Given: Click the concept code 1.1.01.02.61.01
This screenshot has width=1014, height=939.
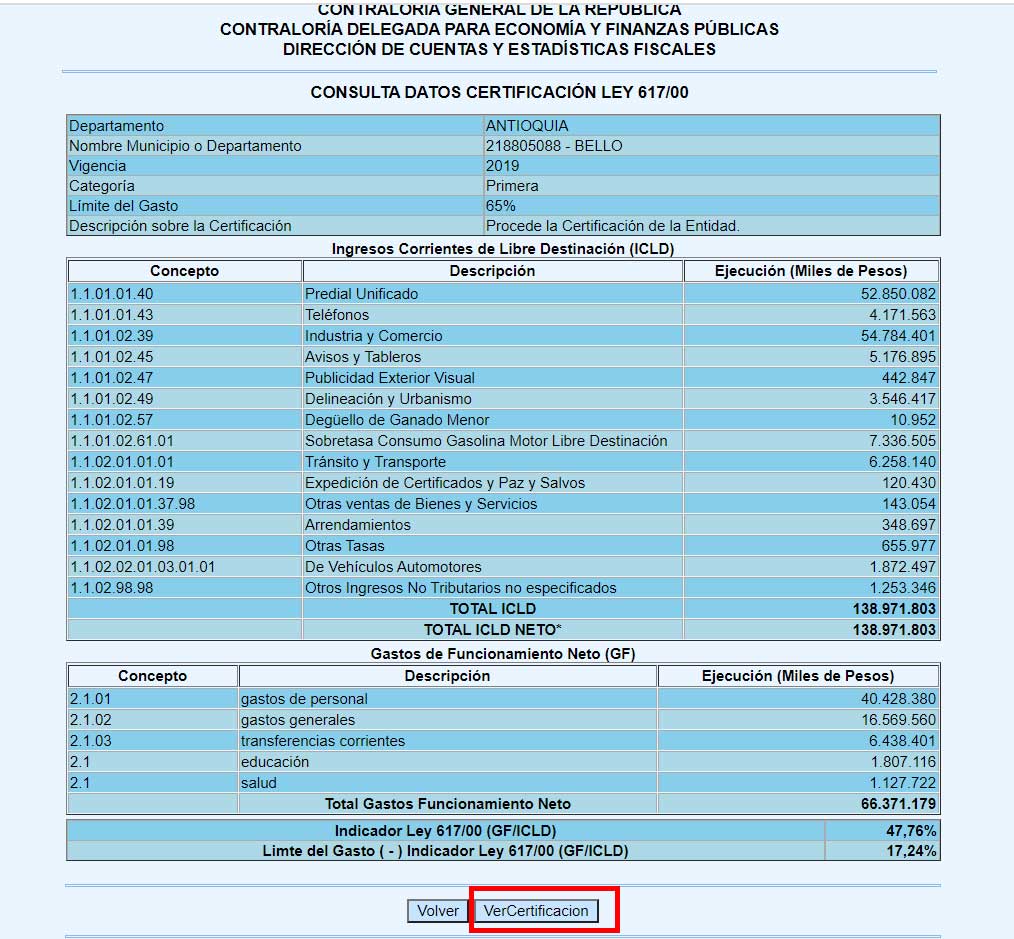Looking at the screenshot, I should [122, 441].
